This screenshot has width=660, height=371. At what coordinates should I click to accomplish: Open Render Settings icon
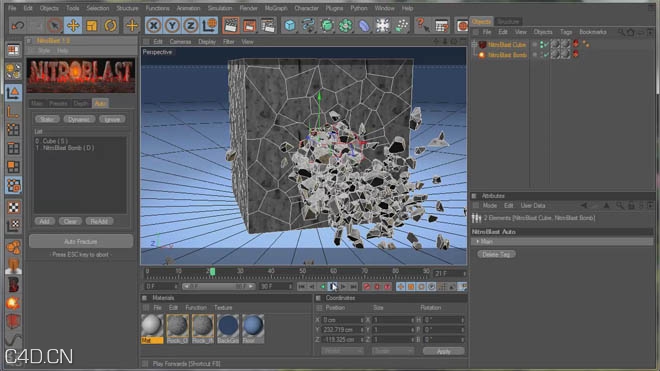[268, 26]
